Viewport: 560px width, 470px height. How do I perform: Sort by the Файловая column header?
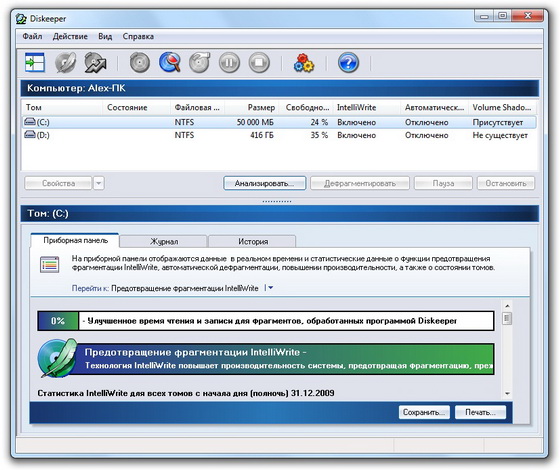pyautogui.click(x=198, y=108)
